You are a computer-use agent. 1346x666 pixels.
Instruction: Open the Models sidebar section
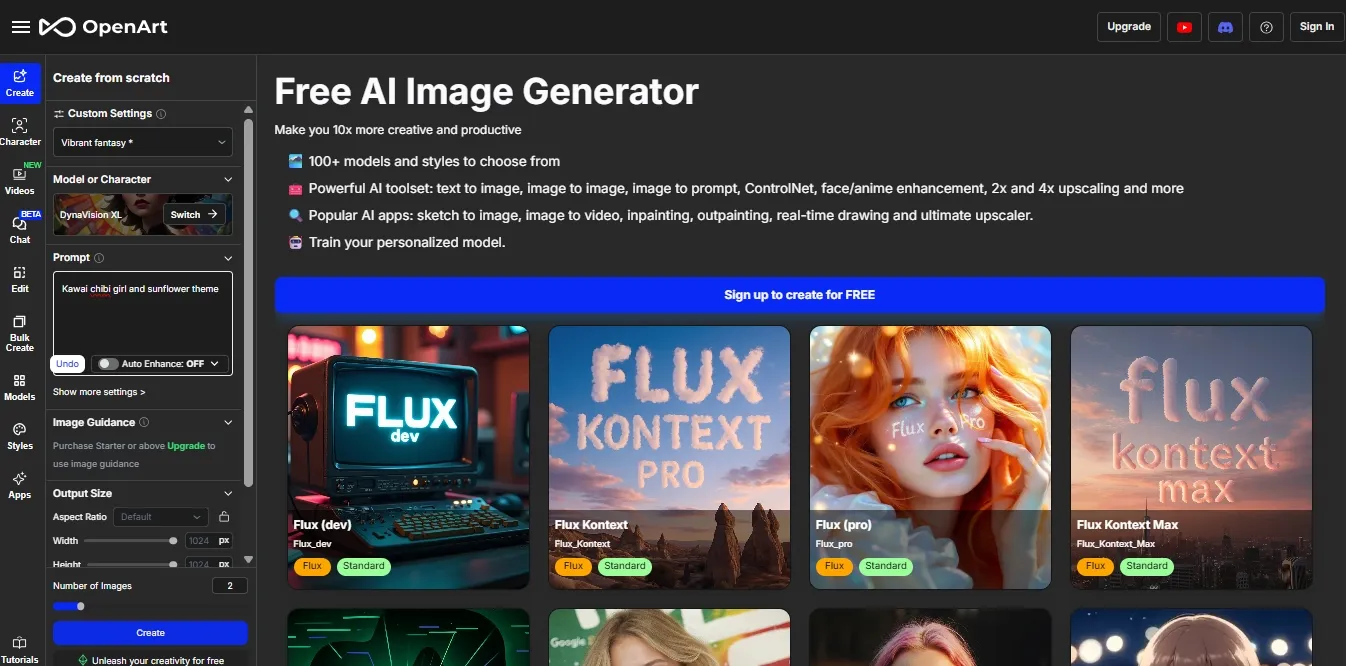coord(20,388)
